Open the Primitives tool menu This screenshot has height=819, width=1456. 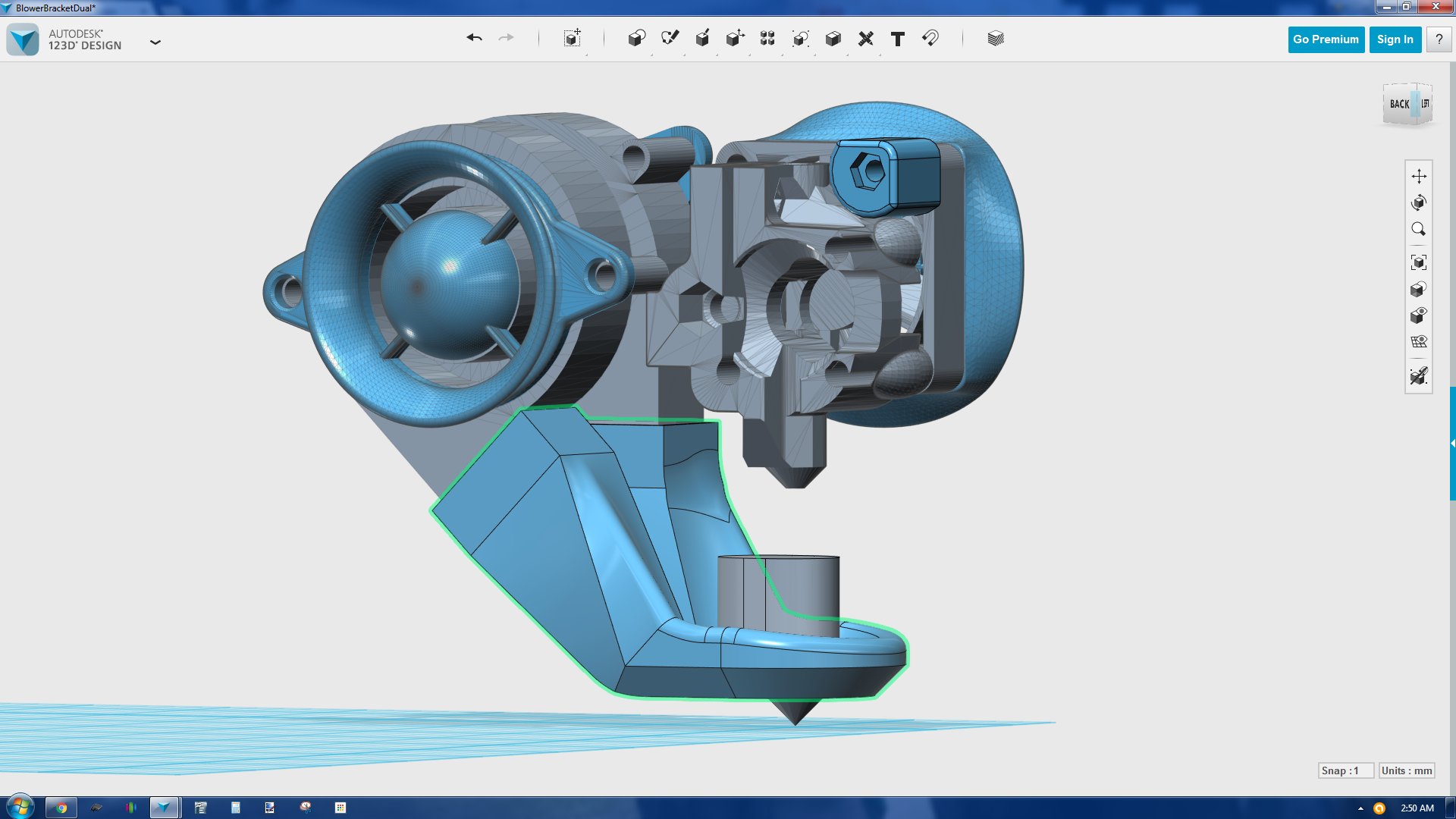[636, 39]
